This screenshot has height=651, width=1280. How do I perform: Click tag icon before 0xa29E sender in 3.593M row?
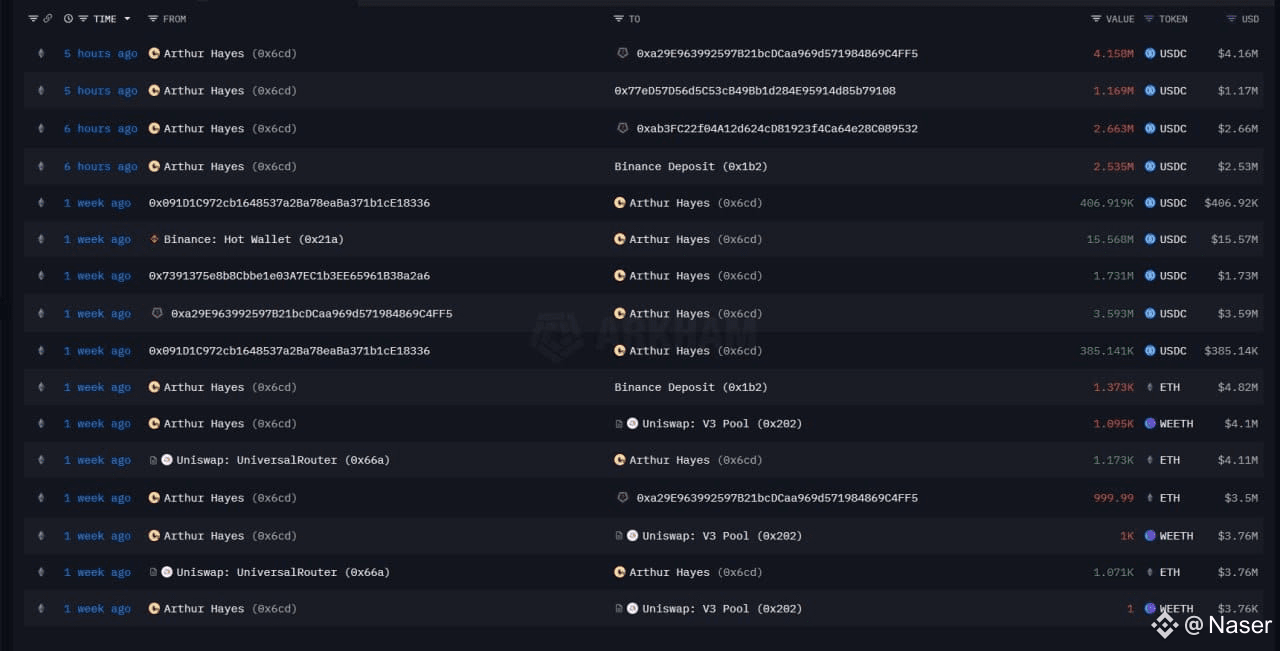tap(157, 314)
